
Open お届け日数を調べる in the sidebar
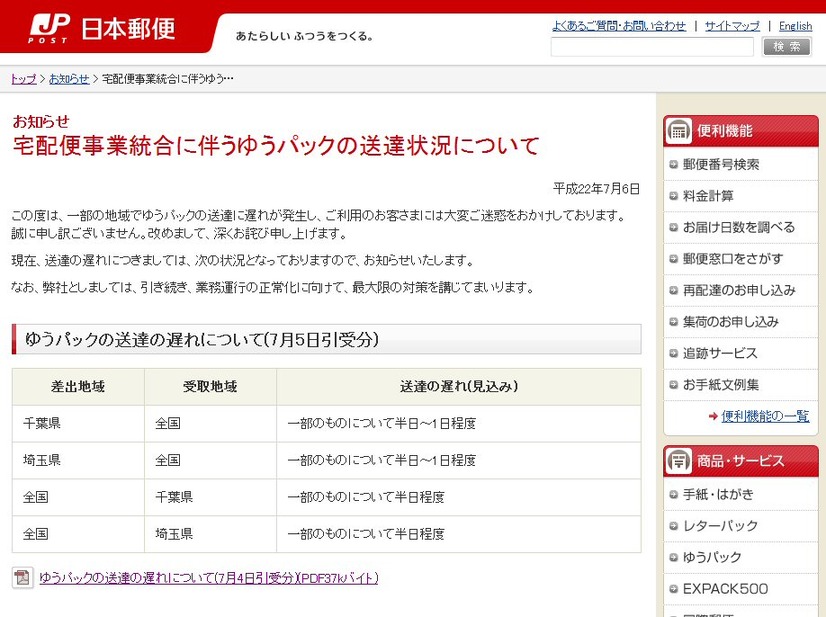pyautogui.click(x=739, y=228)
